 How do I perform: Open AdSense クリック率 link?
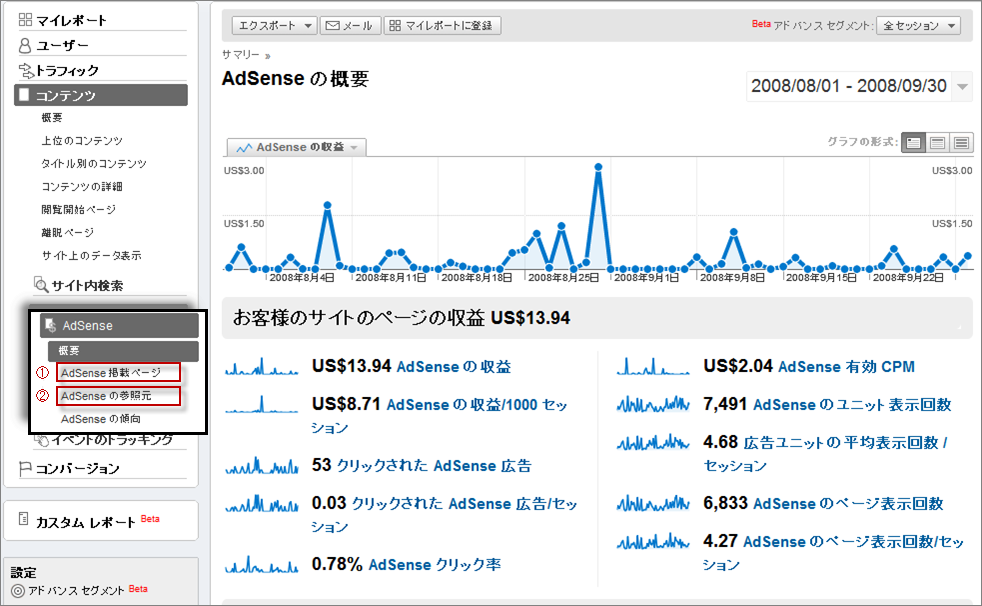[435, 565]
